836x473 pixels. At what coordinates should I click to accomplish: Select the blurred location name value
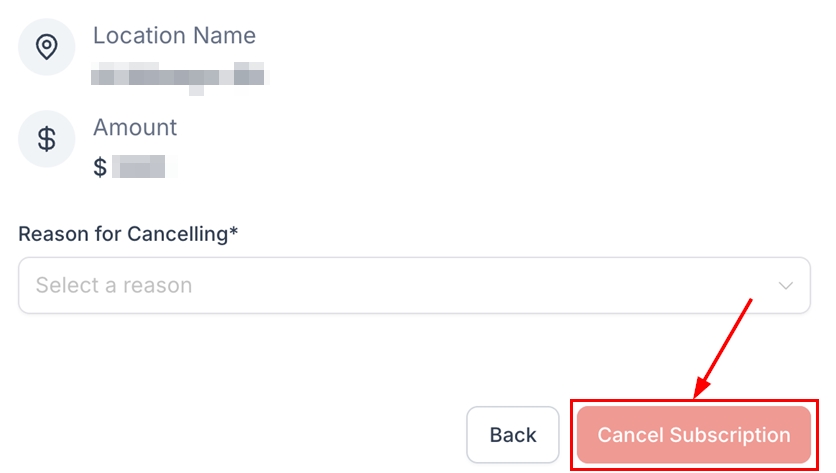pos(180,75)
